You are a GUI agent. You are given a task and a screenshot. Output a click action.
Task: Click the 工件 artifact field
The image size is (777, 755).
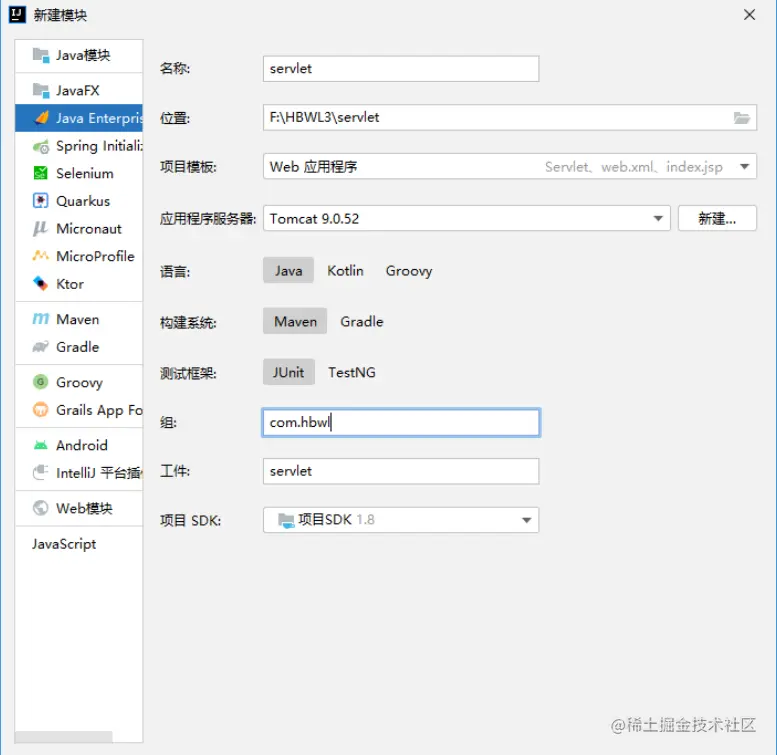point(401,471)
